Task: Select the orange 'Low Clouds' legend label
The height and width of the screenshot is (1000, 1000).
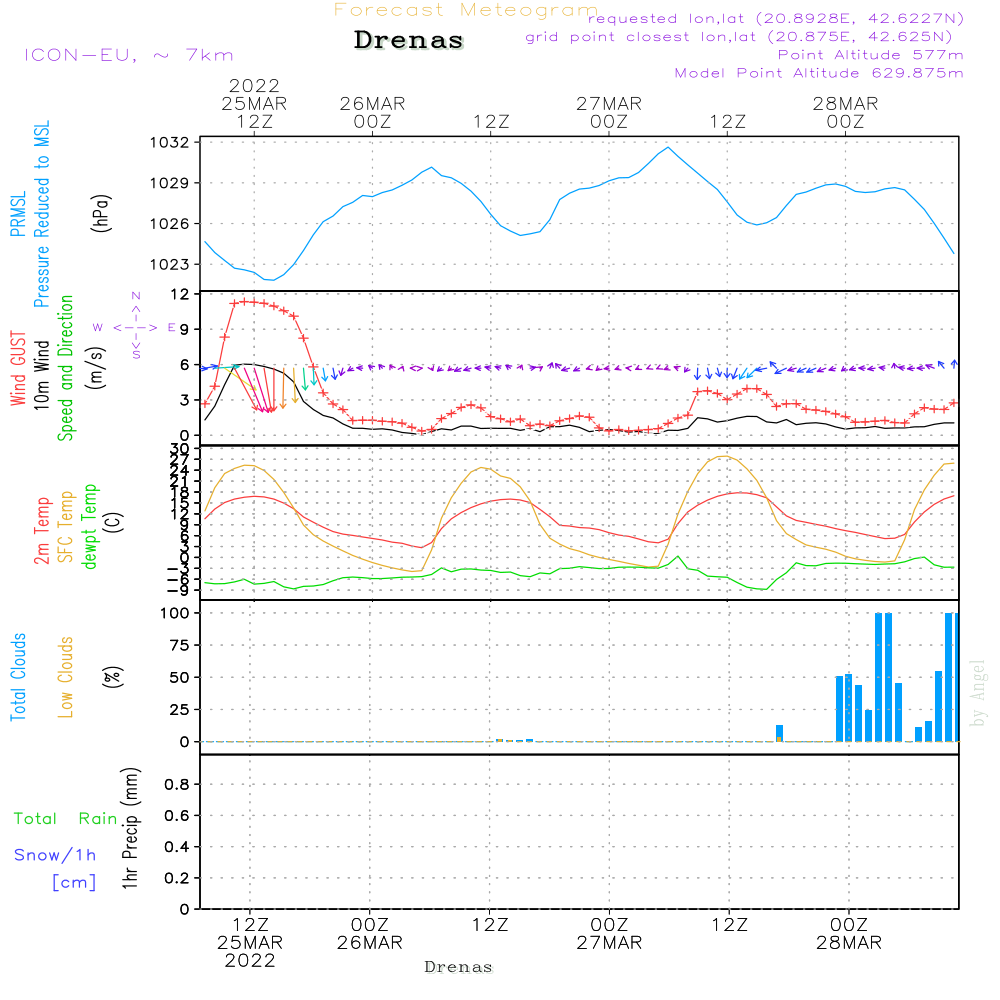Action: tap(66, 677)
